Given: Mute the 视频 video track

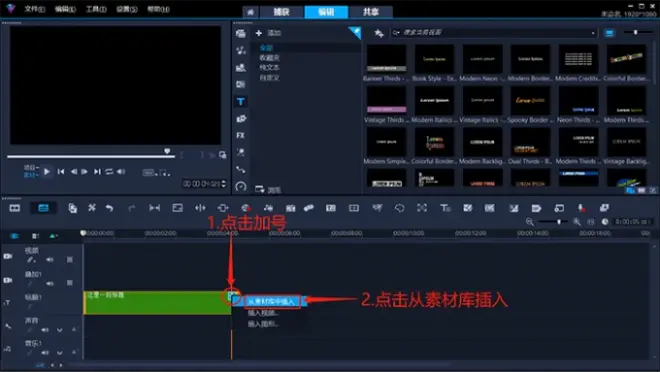Looking at the screenshot, I should click(x=50, y=260).
